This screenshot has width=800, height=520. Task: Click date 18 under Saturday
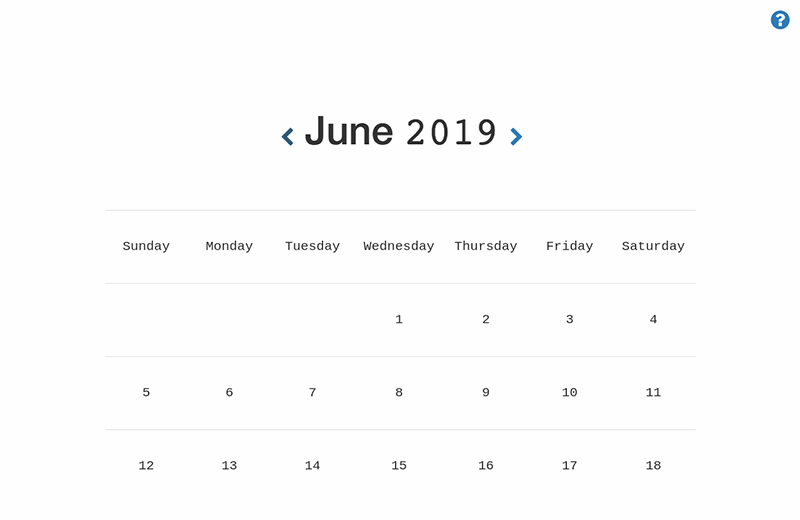click(653, 465)
